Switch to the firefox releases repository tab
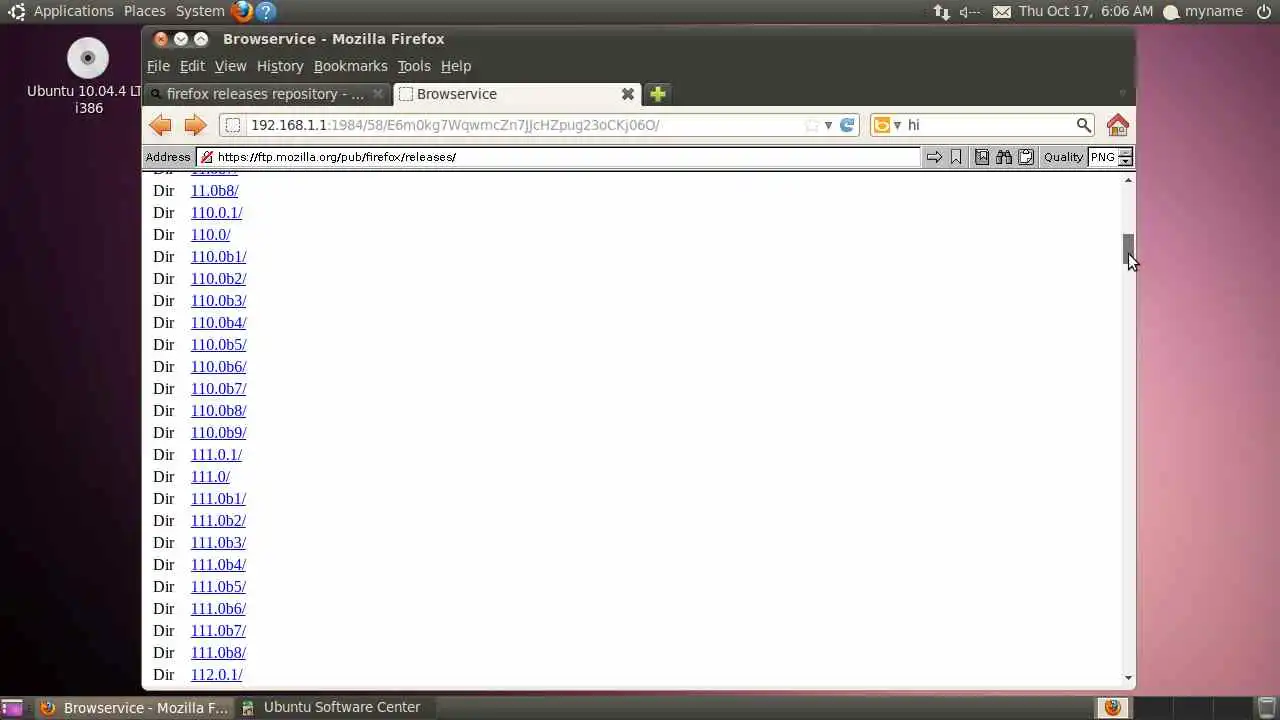1280x720 pixels. (267, 94)
